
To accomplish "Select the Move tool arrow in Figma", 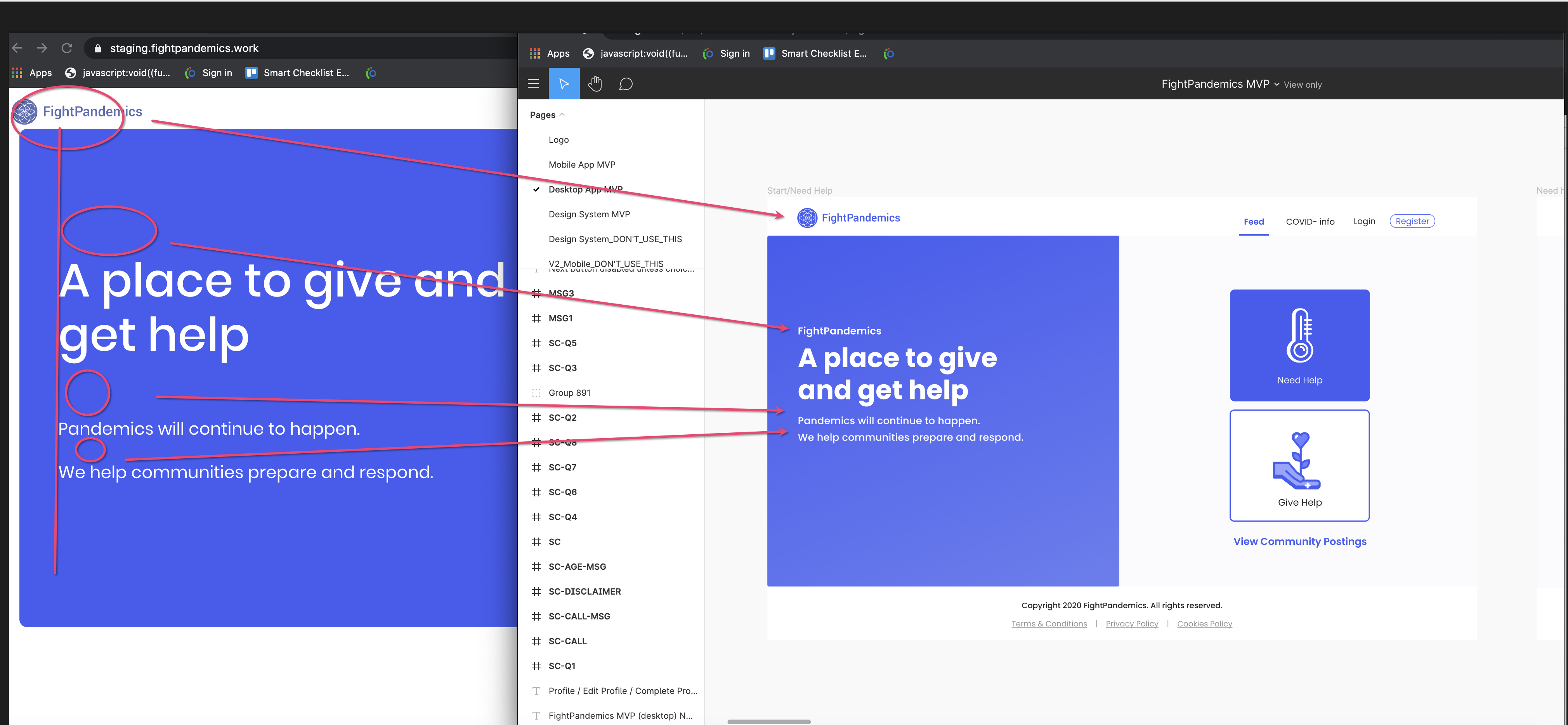I will [x=564, y=84].
